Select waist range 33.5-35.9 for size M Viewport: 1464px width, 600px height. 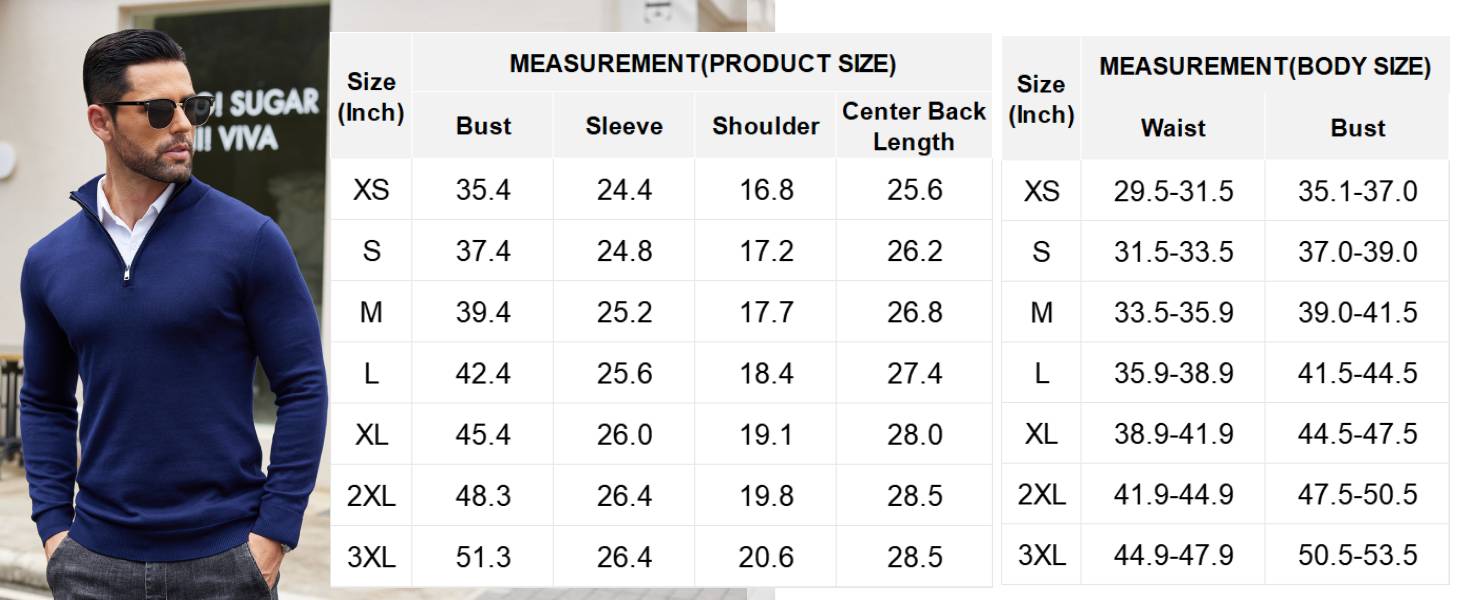coord(1173,313)
